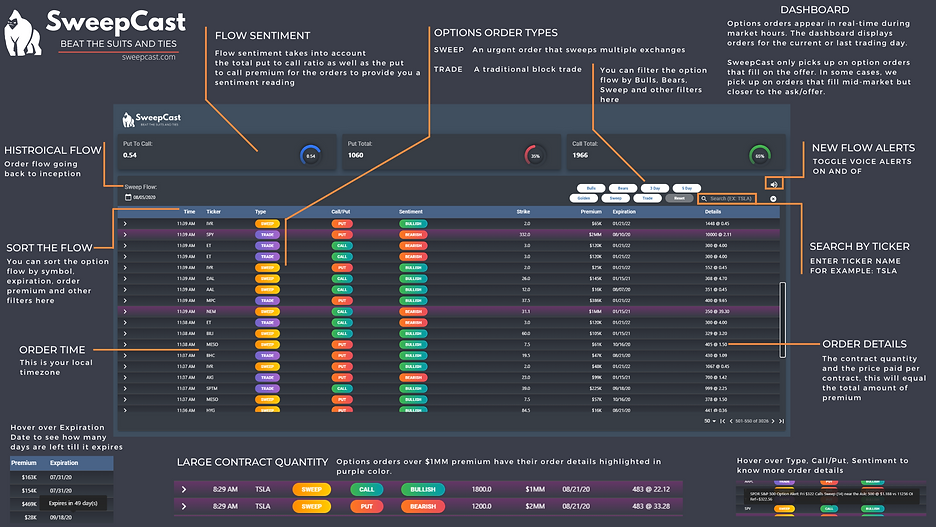
Task: Toggle the Sweep filter pill
Action: point(615,198)
